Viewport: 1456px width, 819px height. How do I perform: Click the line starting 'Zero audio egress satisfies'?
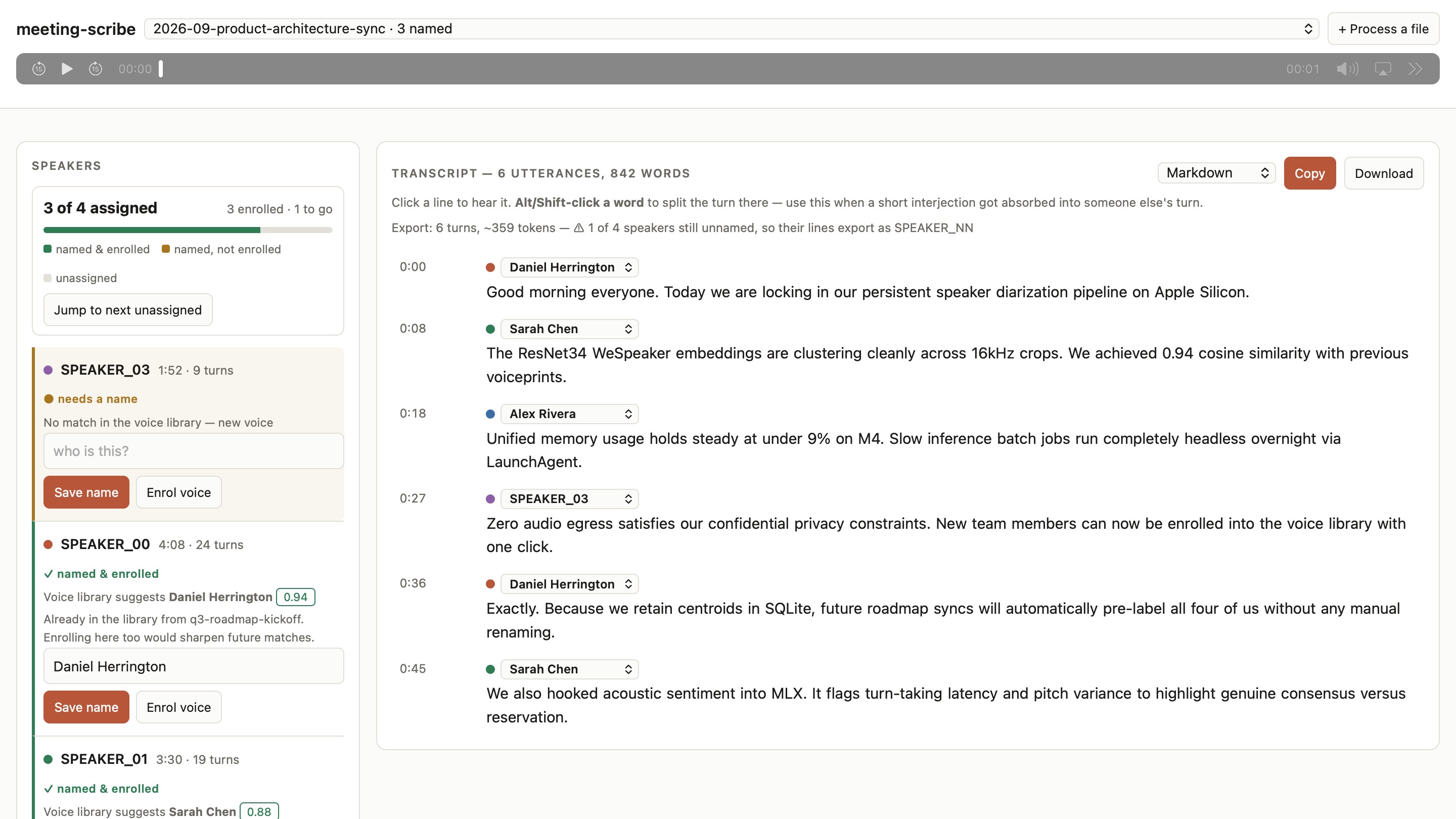coord(946,535)
